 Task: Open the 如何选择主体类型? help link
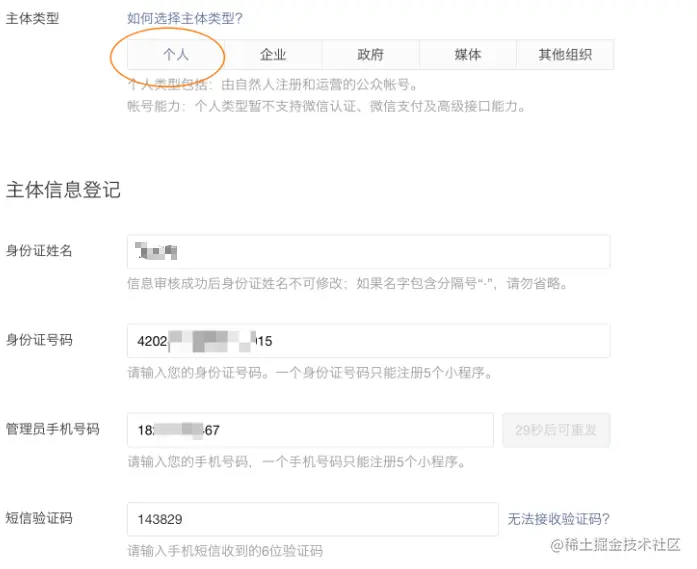coord(185,18)
